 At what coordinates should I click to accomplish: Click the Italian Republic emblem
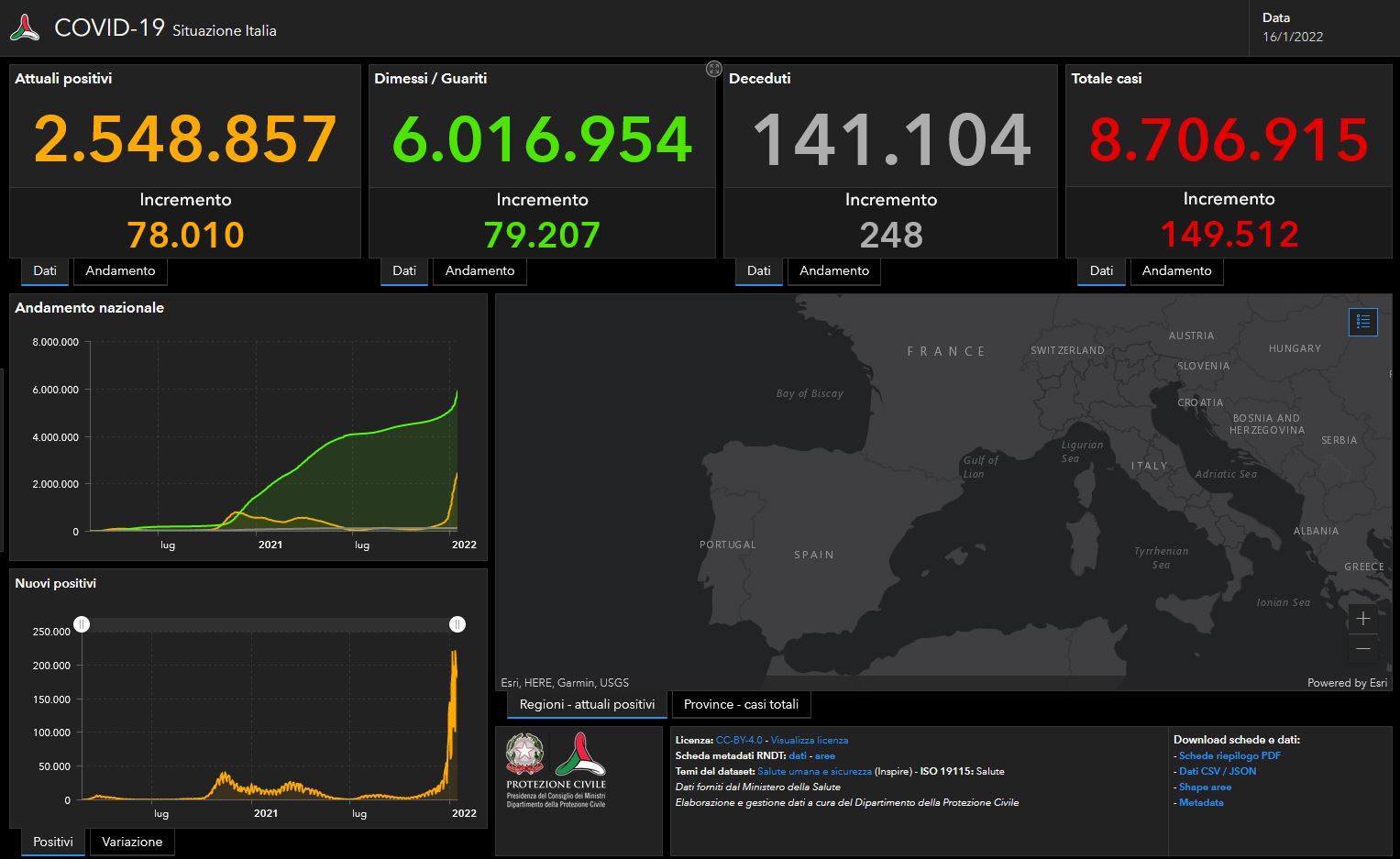click(x=524, y=754)
